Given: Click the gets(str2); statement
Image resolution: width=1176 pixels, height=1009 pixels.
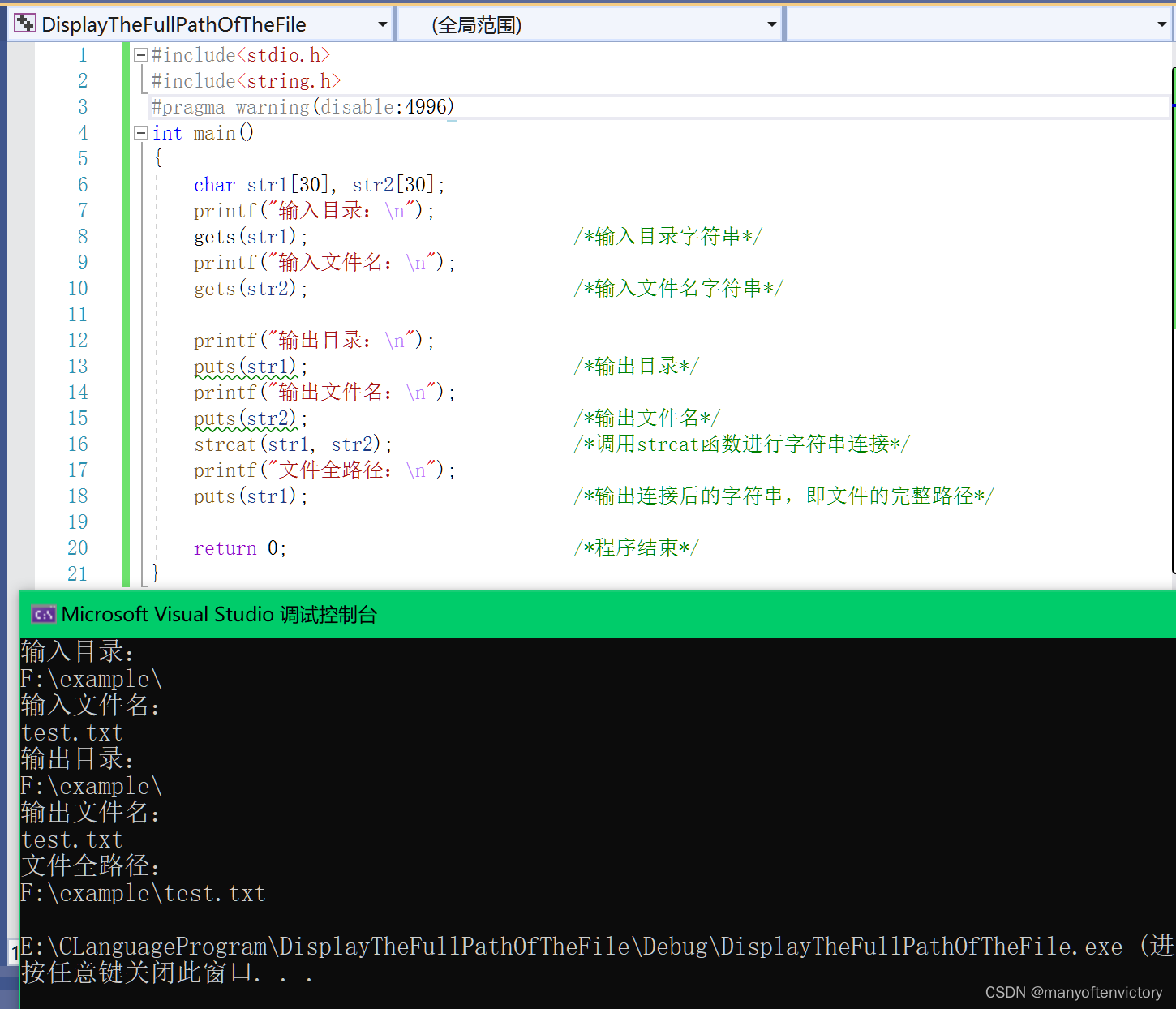Looking at the screenshot, I should (251, 289).
